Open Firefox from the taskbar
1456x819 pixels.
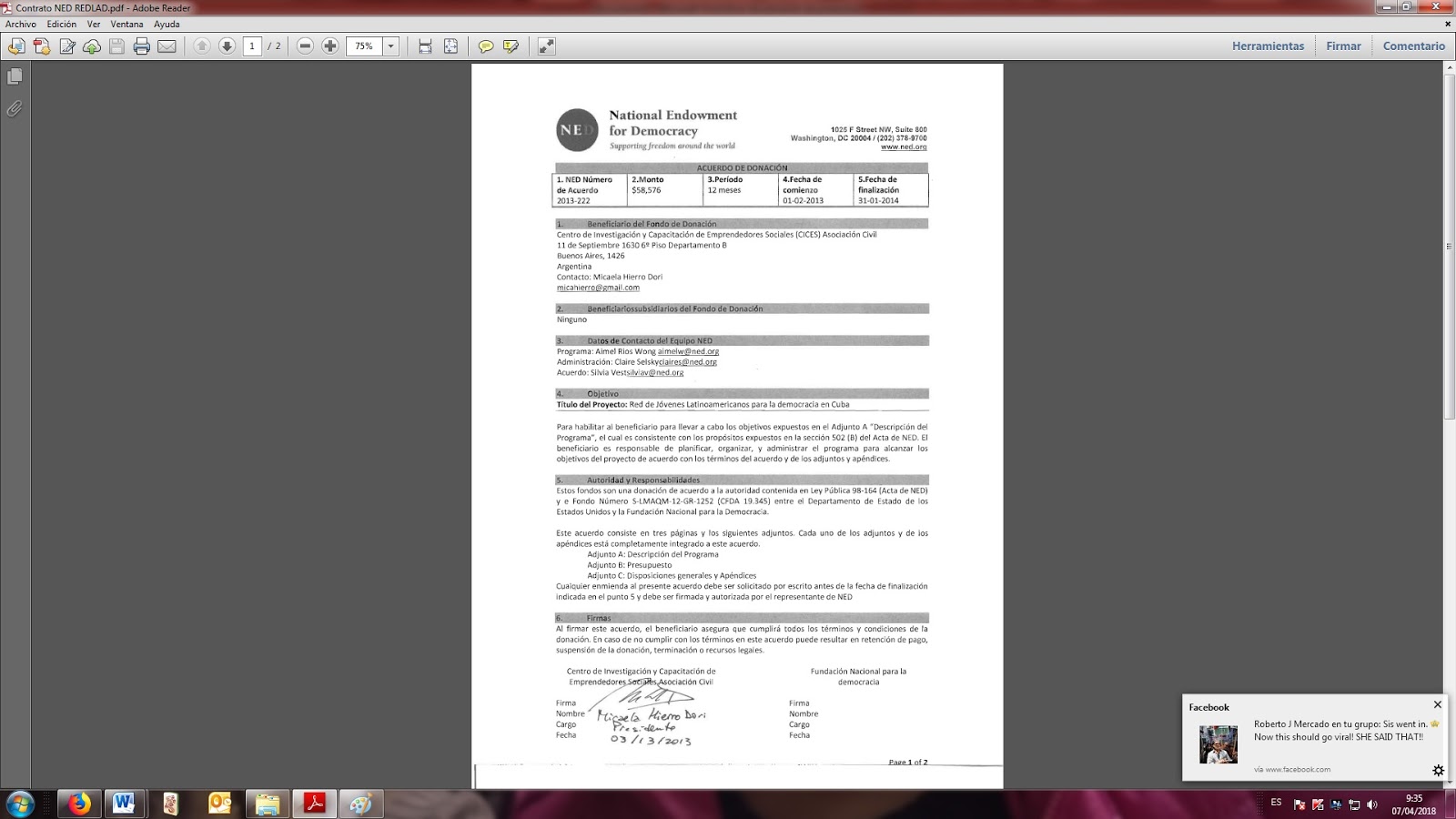tap(79, 804)
